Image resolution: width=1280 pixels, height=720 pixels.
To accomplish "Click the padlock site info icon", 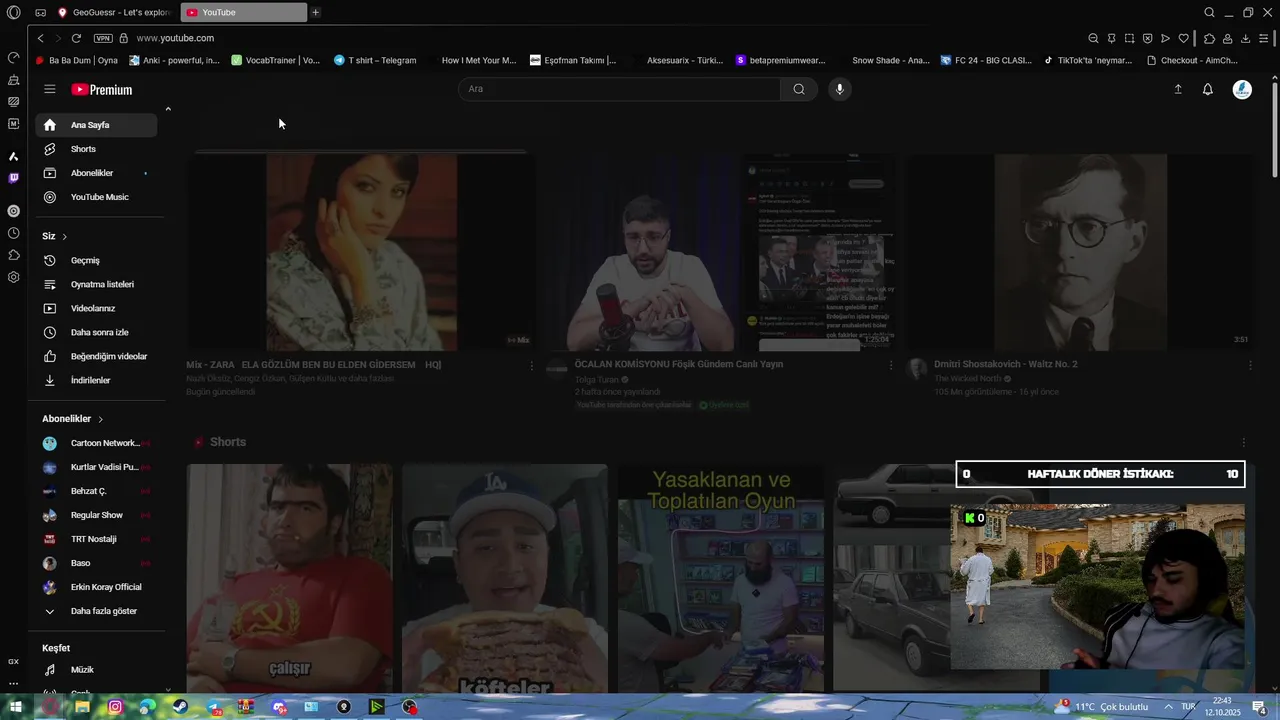I will click(123, 38).
